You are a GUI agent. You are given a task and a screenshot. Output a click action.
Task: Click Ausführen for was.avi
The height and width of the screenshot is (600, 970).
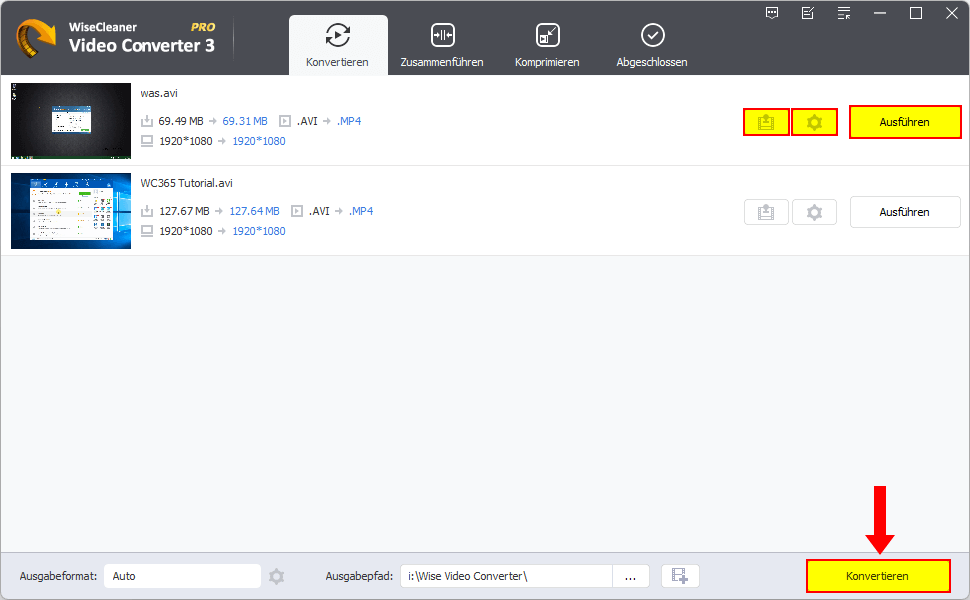(x=905, y=122)
